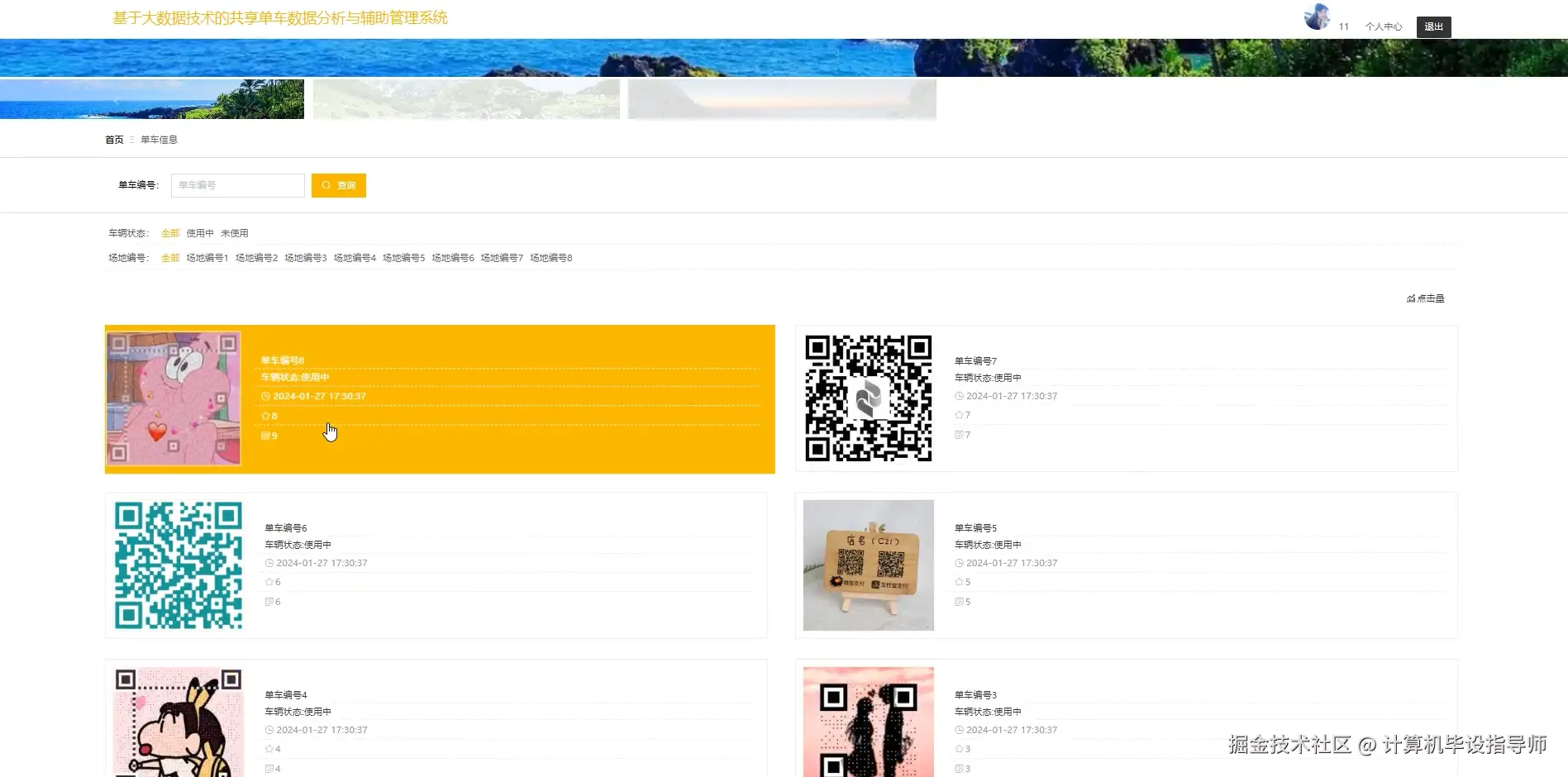Click the clock icon on 单车编号6 card

[x=269, y=563]
